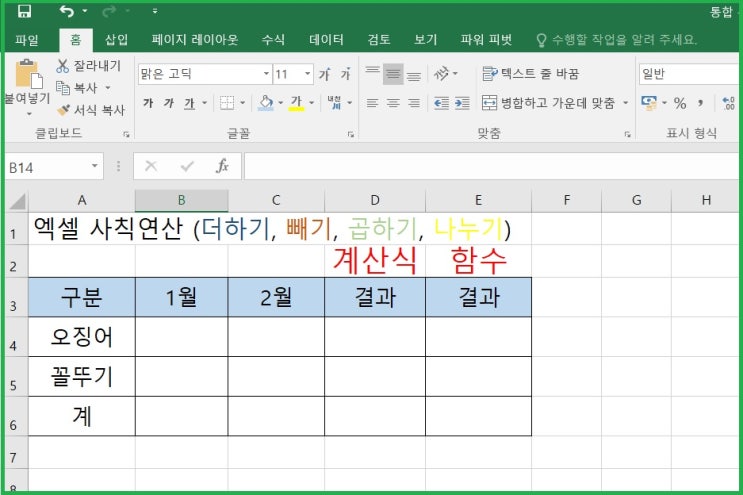Open the 맑은 고딕 font name dropdown
Screen dimensions: 743x495
266,74
